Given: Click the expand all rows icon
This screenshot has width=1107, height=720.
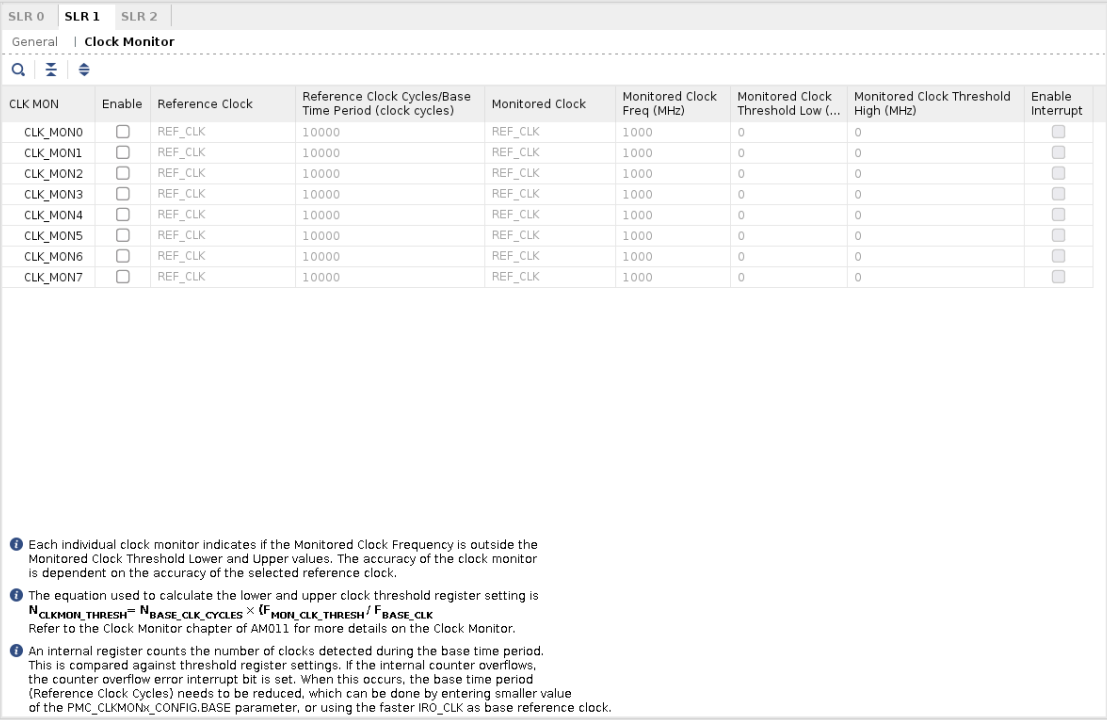Looking at the screenshot, I should pos(84,70).
